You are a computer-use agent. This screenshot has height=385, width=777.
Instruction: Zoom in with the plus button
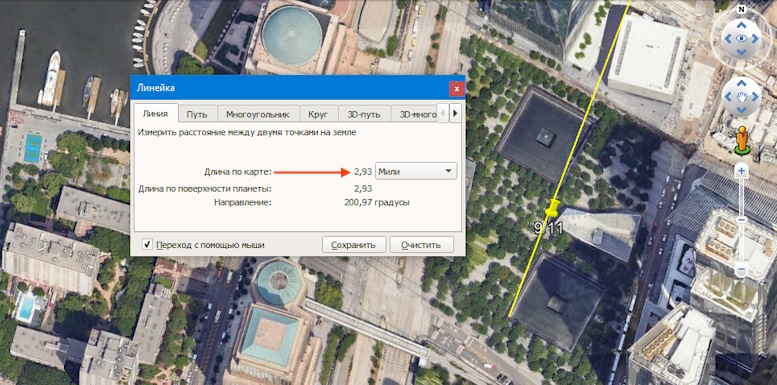tap(741, 171)
